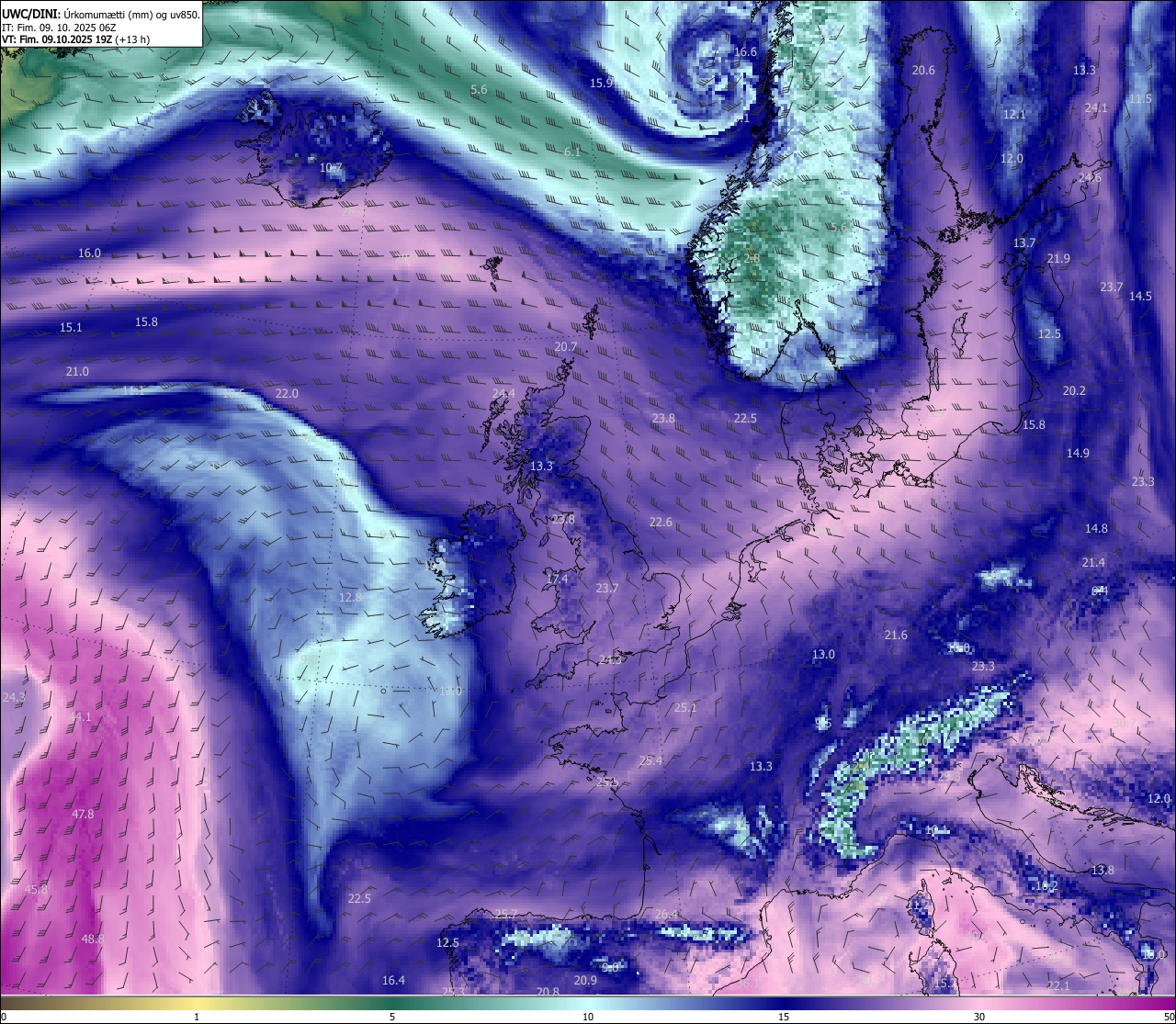Image resolution: width=1176 pixels, height=1024 pixels.
Task: Click the colorbar tick label 30
Action: (x=979, y=1017)
